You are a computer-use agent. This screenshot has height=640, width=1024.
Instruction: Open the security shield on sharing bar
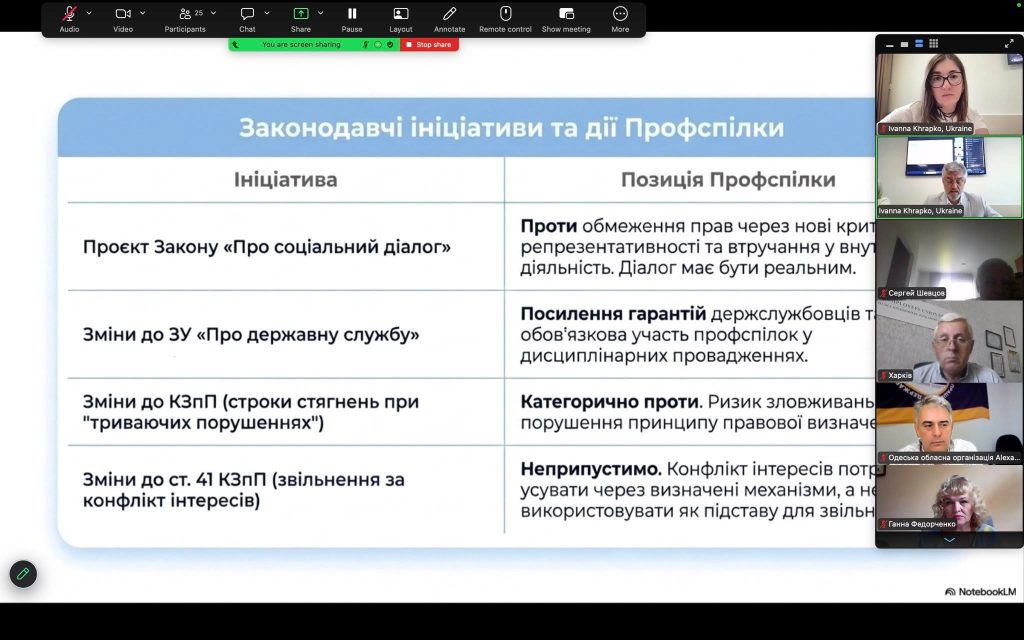(390, 44)
